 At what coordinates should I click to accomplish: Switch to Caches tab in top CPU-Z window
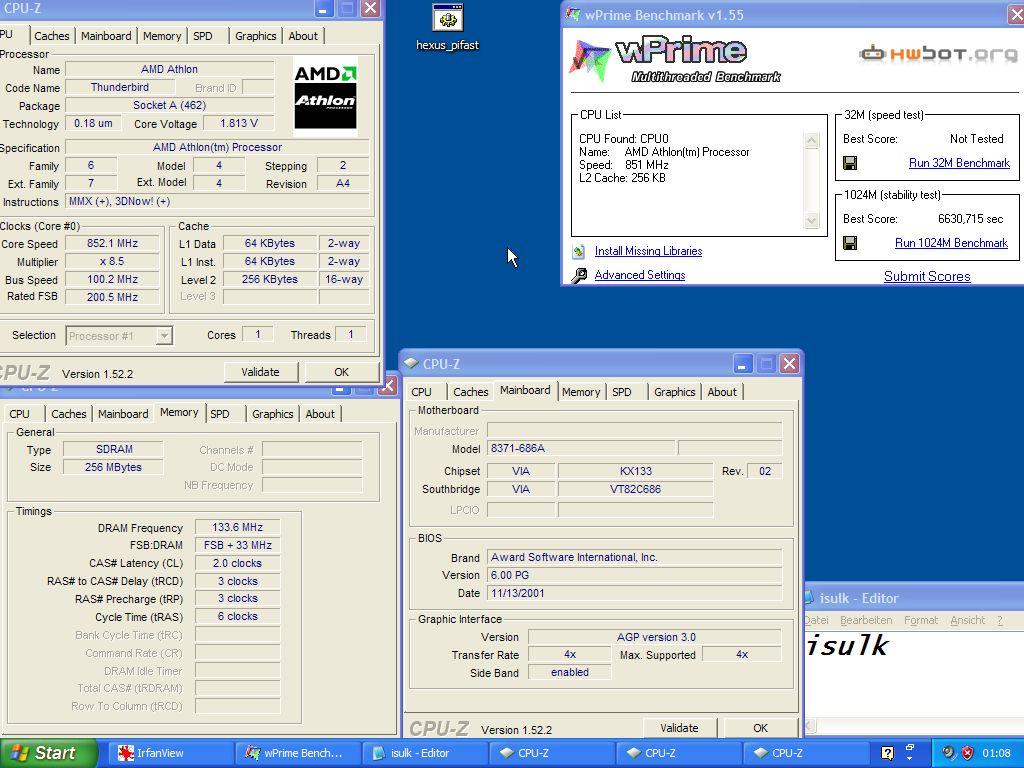[x=52, y=36]
